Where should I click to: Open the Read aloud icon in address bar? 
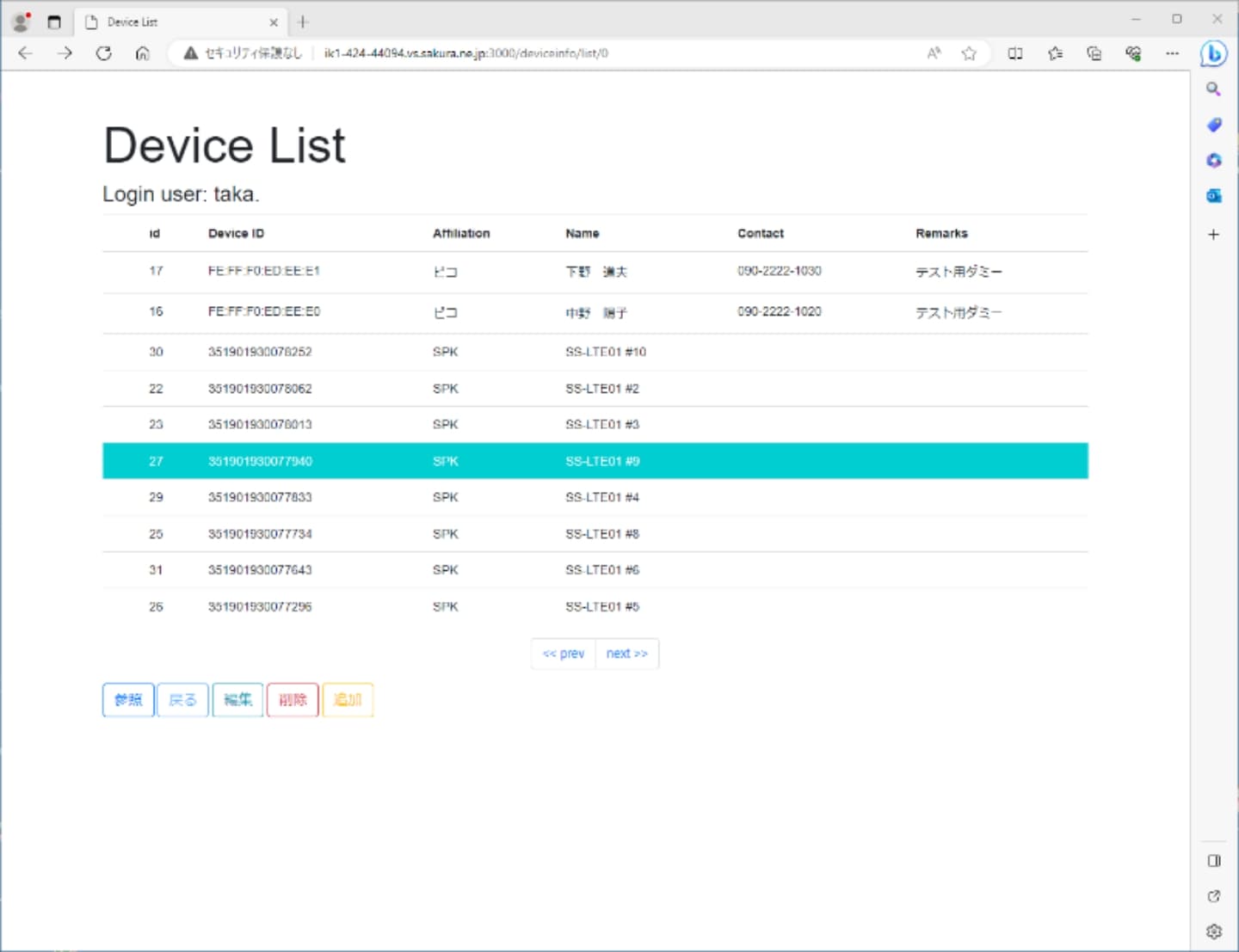934,53
